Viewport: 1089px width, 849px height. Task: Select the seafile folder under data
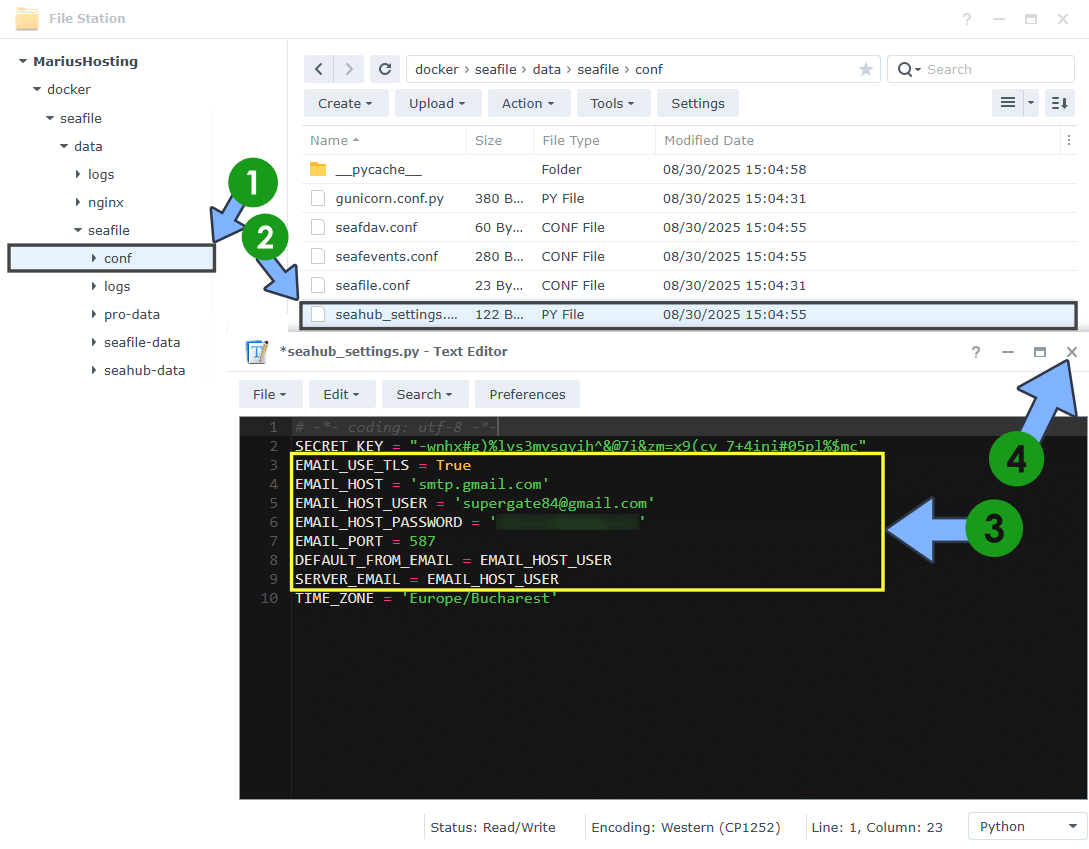[x=108, y=230]
